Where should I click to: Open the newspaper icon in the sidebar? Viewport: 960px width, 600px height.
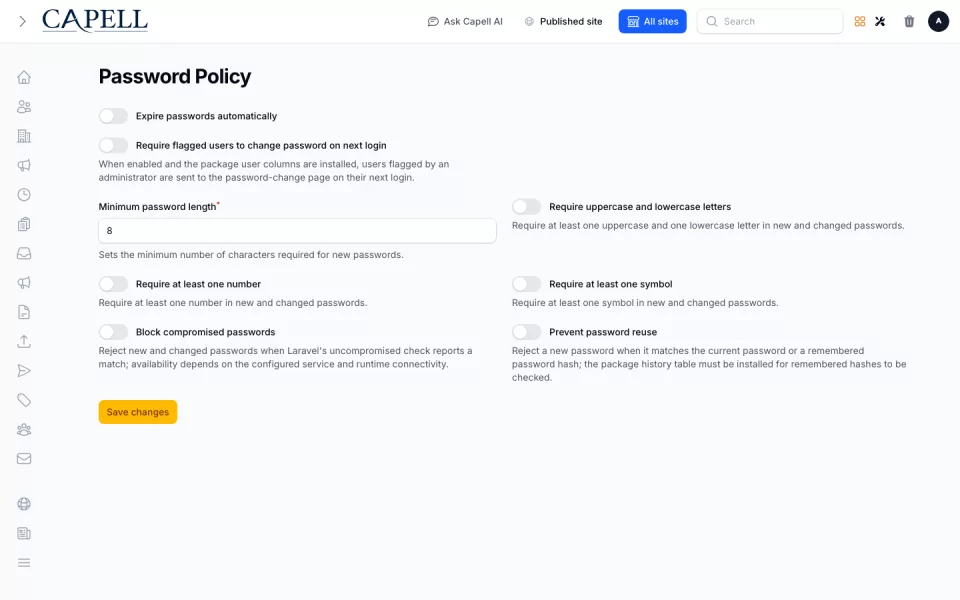[24, 533]
